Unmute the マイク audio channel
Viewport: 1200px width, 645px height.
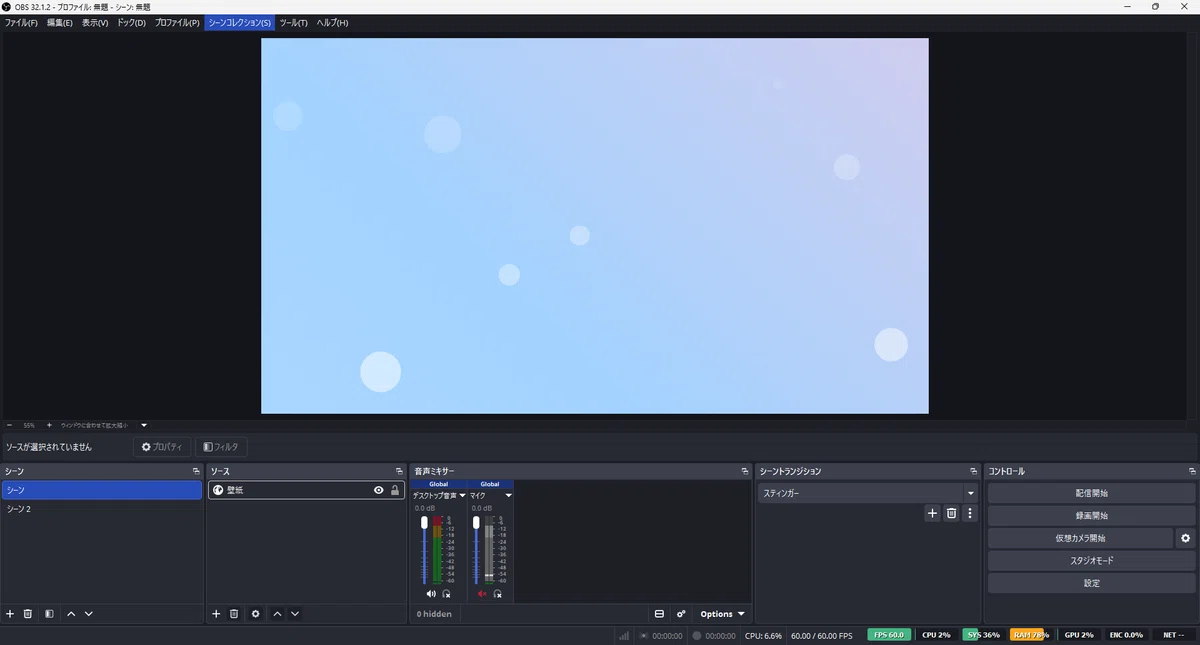482,594
